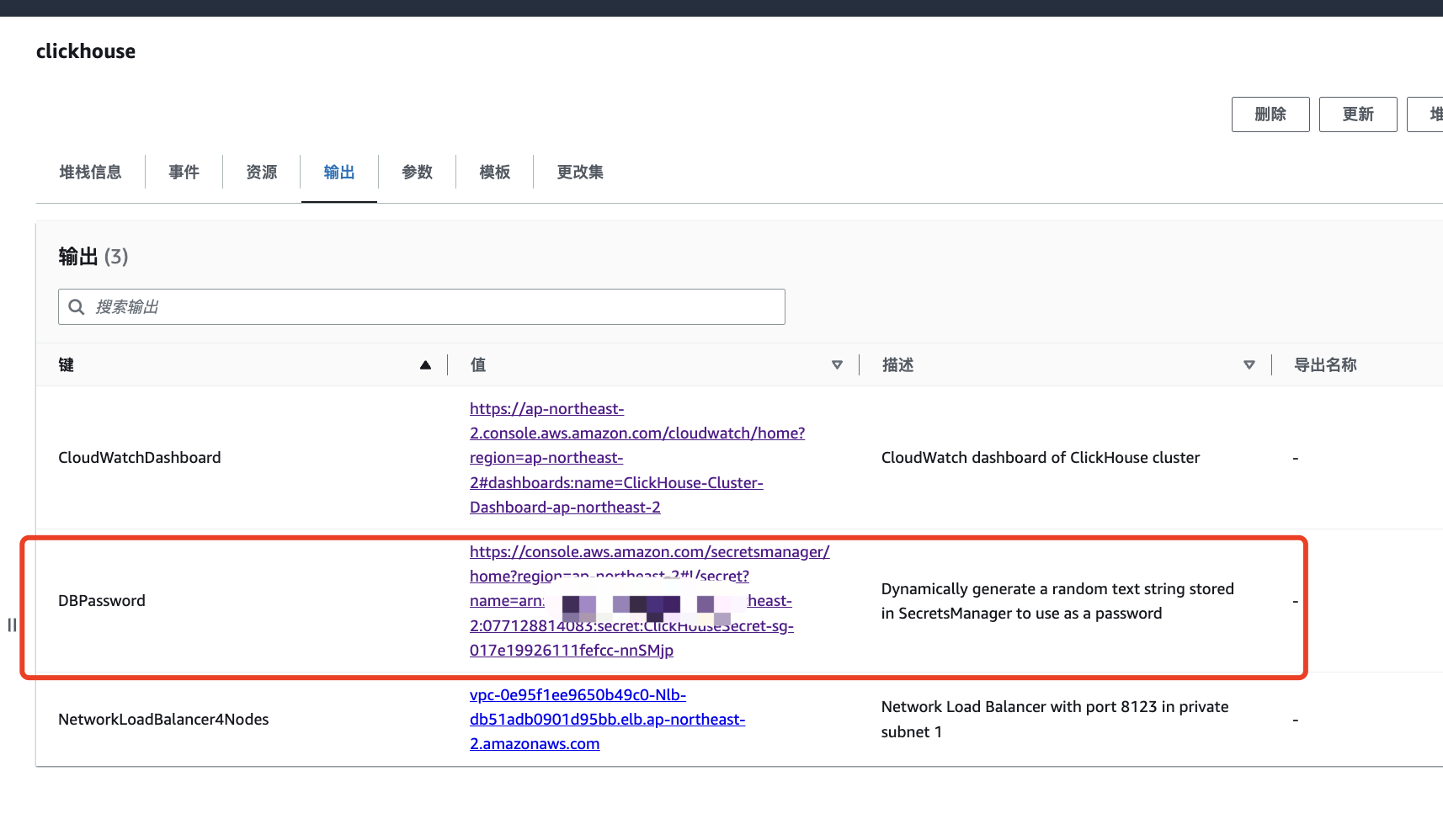Screen dimensions: 1443x840
Task: Click the 描述 column header label
Action: [897, 365]
